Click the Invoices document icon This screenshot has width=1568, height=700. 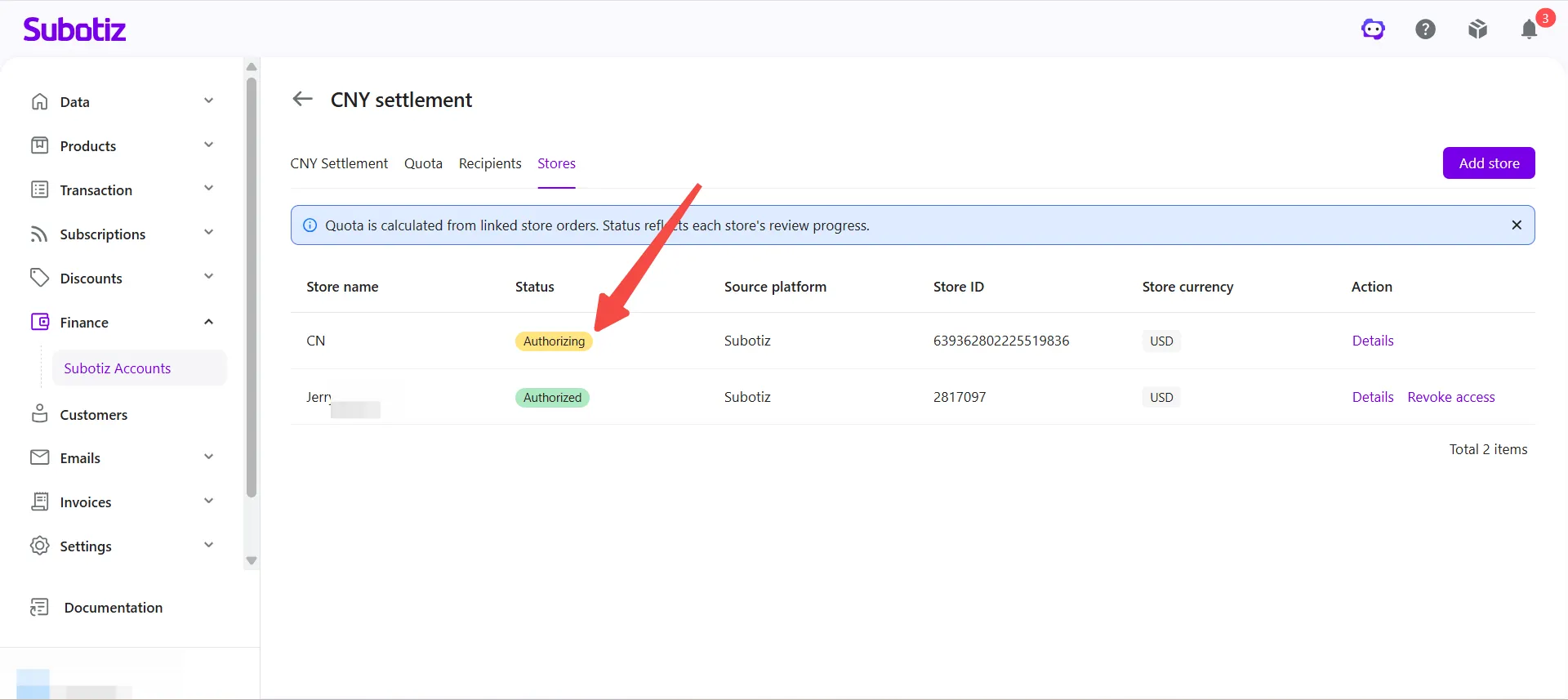[x=39, y=502]
